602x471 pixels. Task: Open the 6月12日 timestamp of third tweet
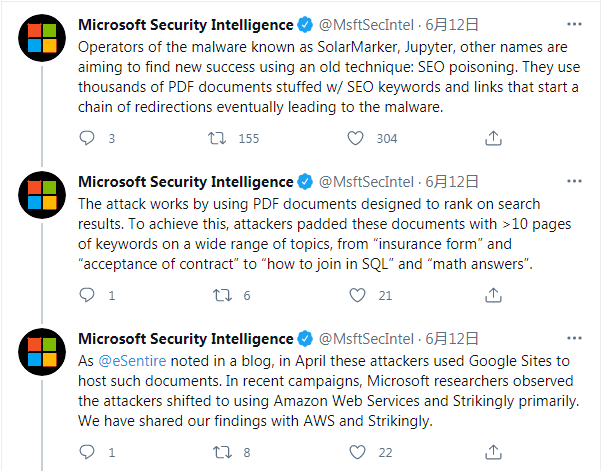click(x=452, y=339)
